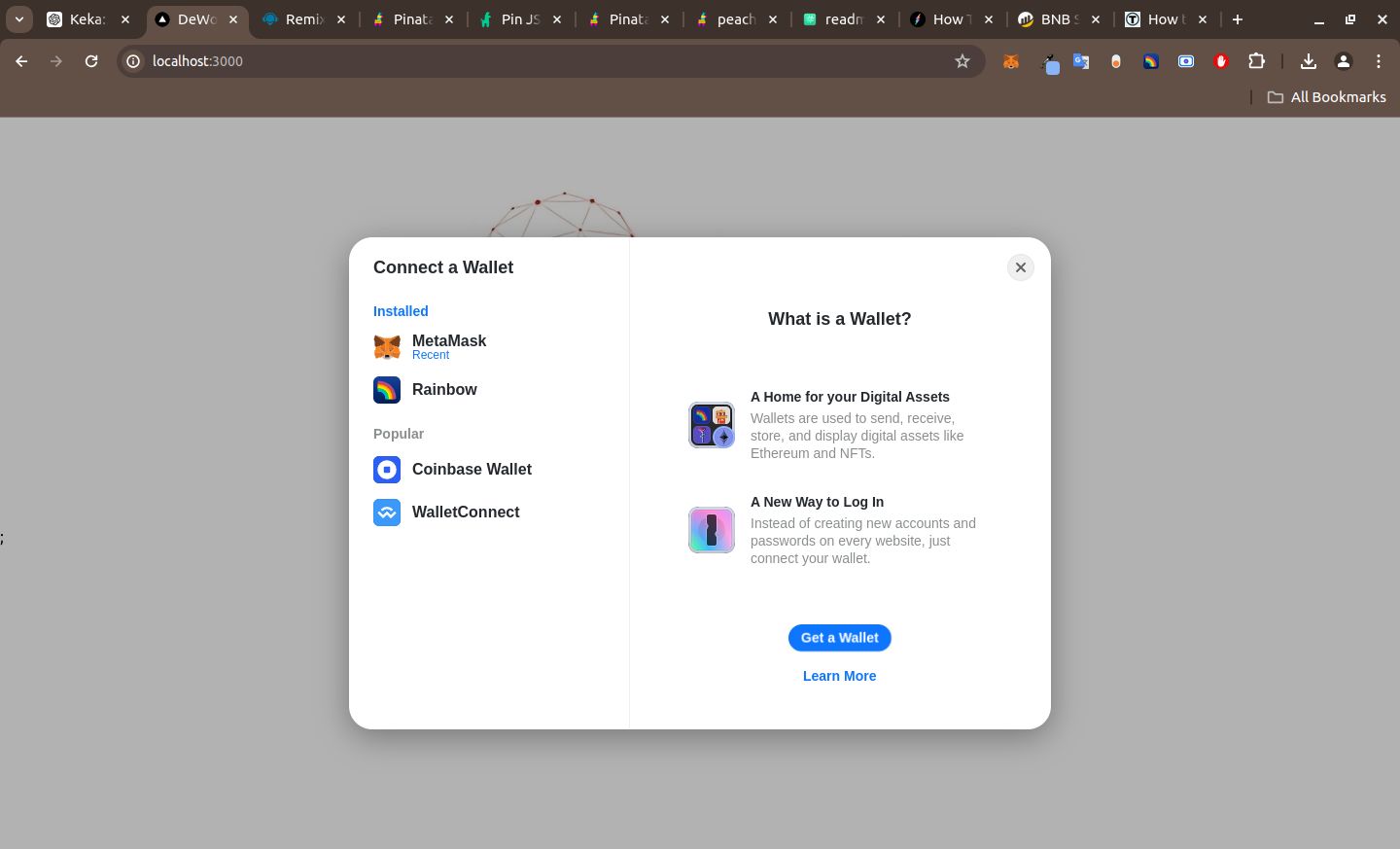
Task: Open the Chrome profile avatar menu
Action: (1344, 61)
